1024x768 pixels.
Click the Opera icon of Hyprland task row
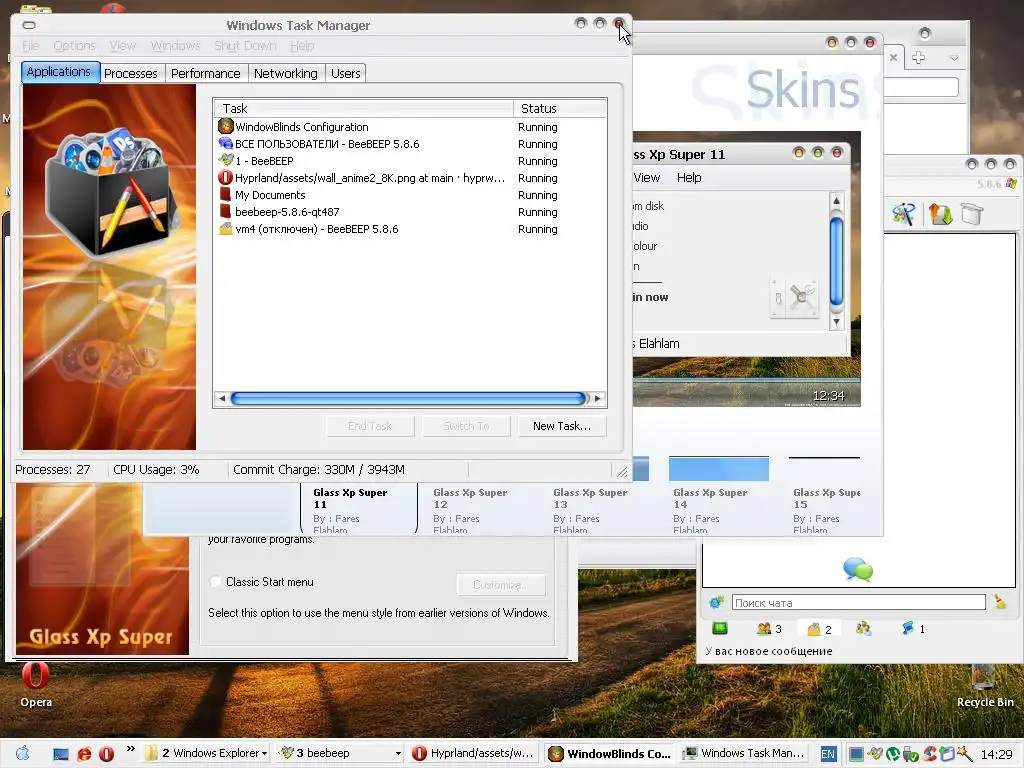pos(225,177)
